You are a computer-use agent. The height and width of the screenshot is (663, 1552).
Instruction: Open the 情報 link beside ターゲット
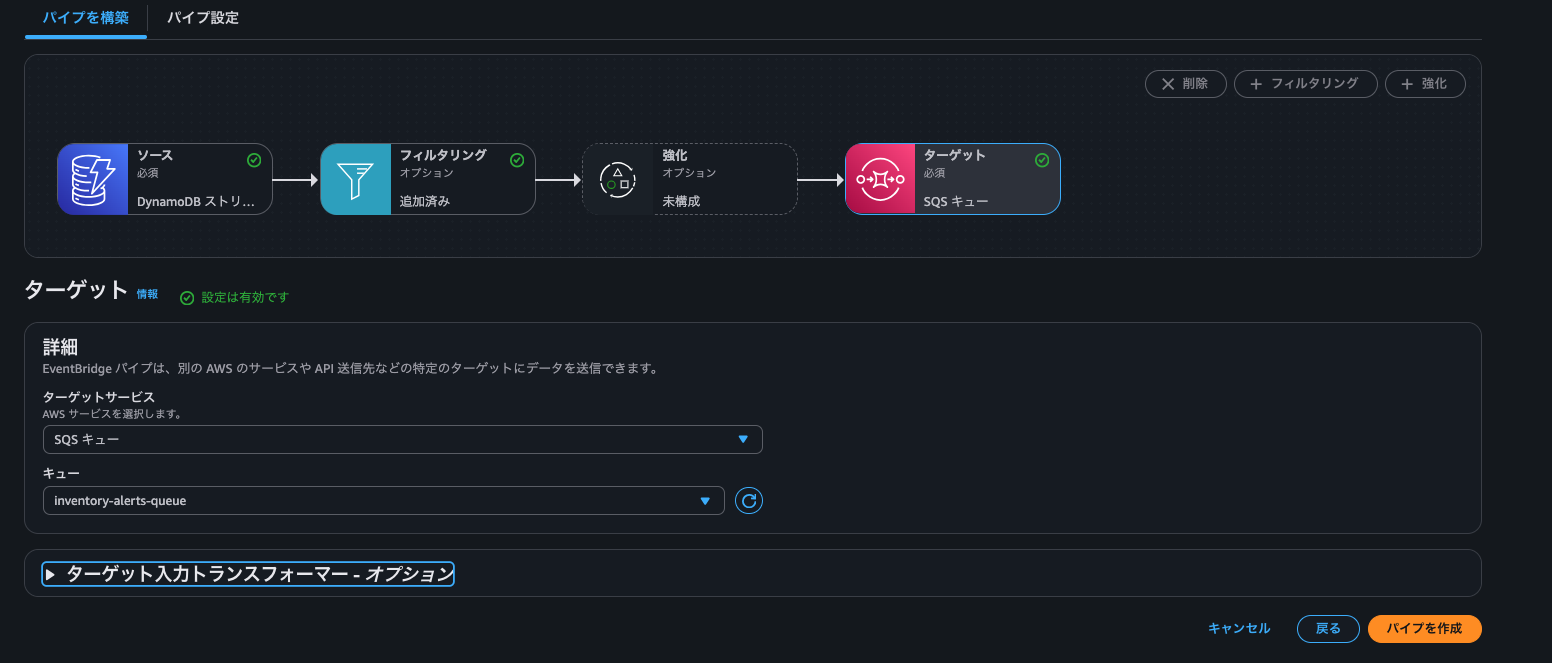point(147,294)
